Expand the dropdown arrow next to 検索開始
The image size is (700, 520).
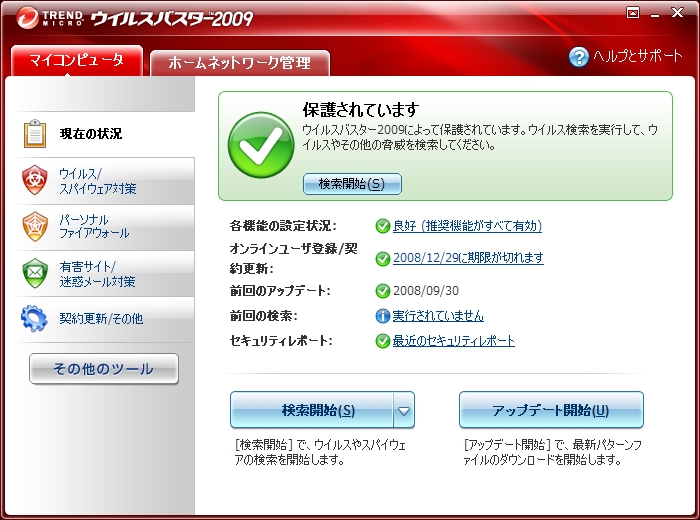click(404, 411)
